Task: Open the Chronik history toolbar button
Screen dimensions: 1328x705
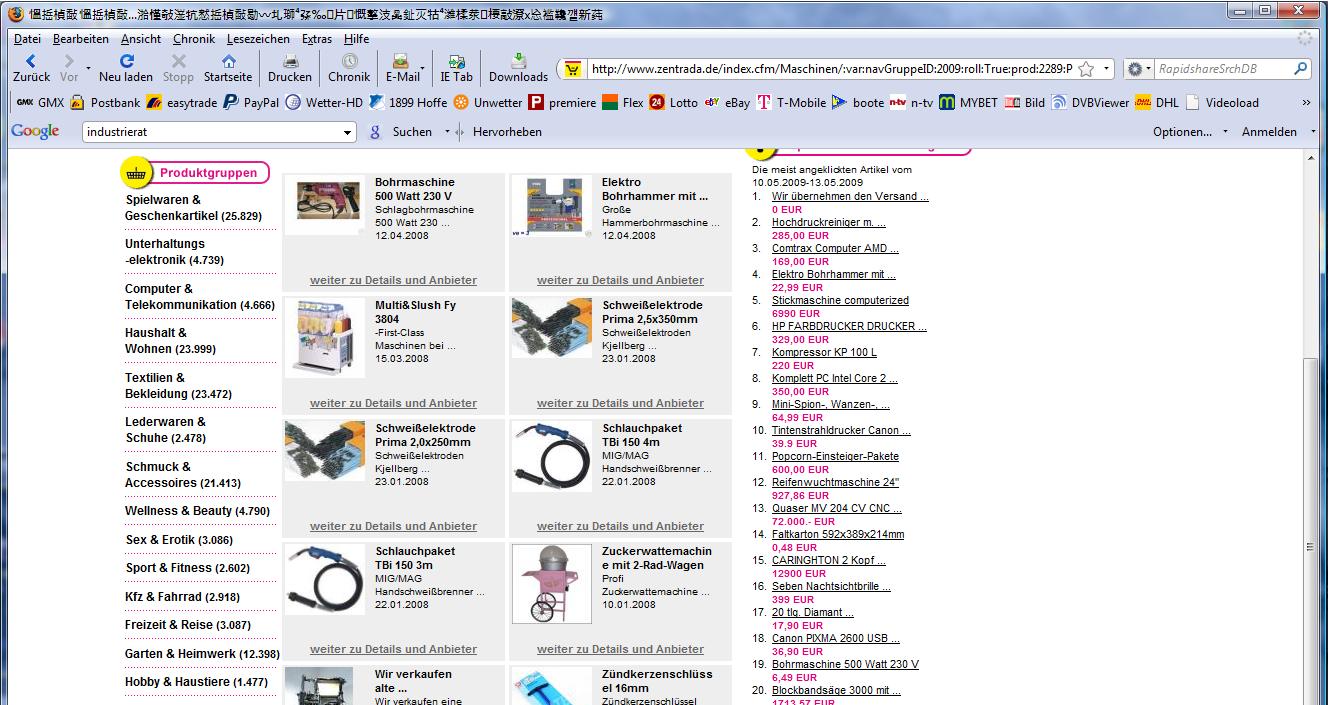Action: tap(349, 68)
